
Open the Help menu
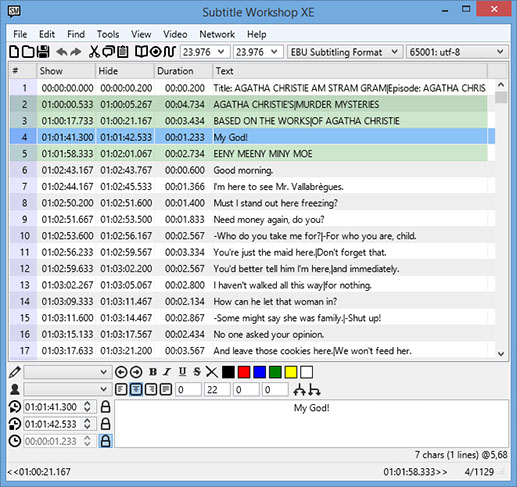[257, 34]
